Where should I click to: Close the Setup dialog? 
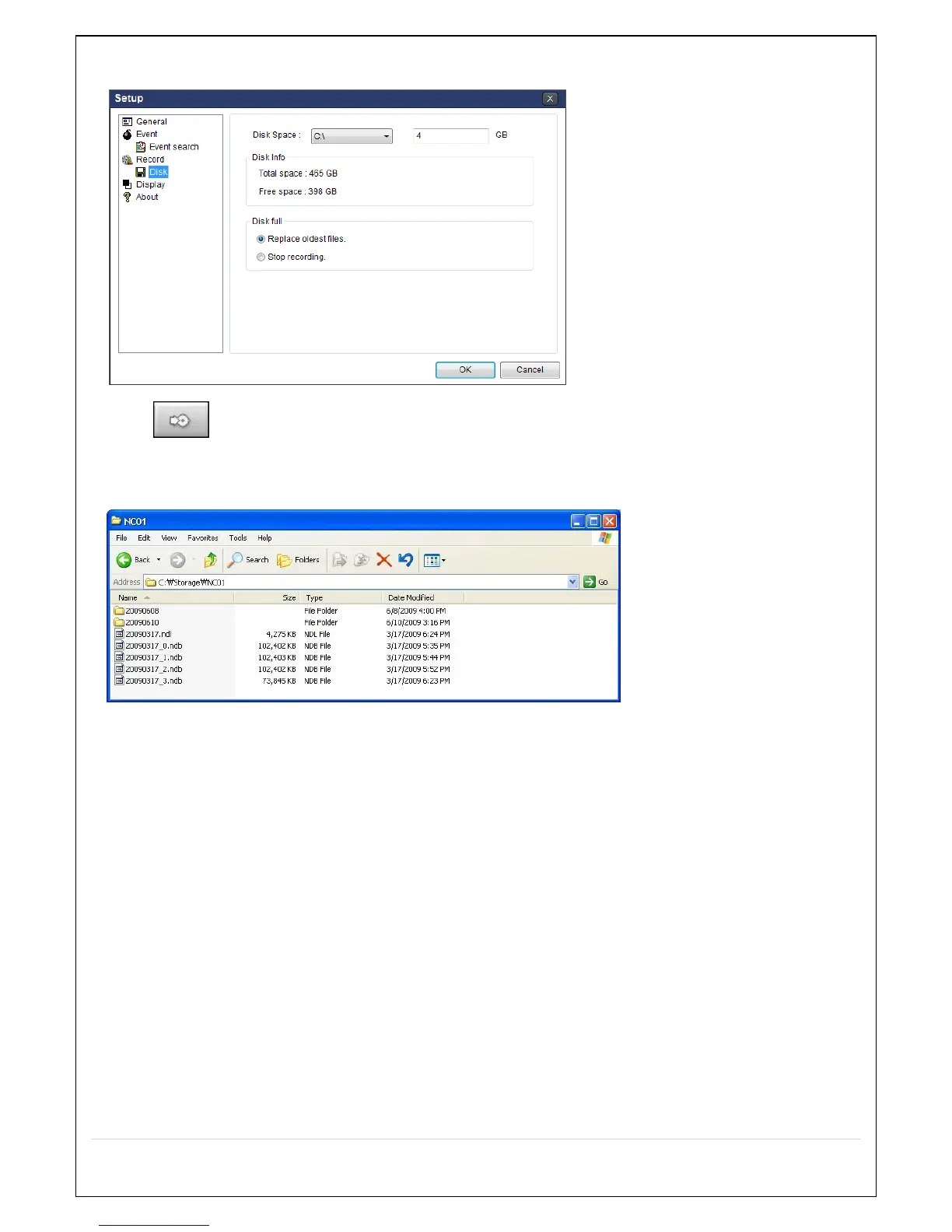coord(550,99)
